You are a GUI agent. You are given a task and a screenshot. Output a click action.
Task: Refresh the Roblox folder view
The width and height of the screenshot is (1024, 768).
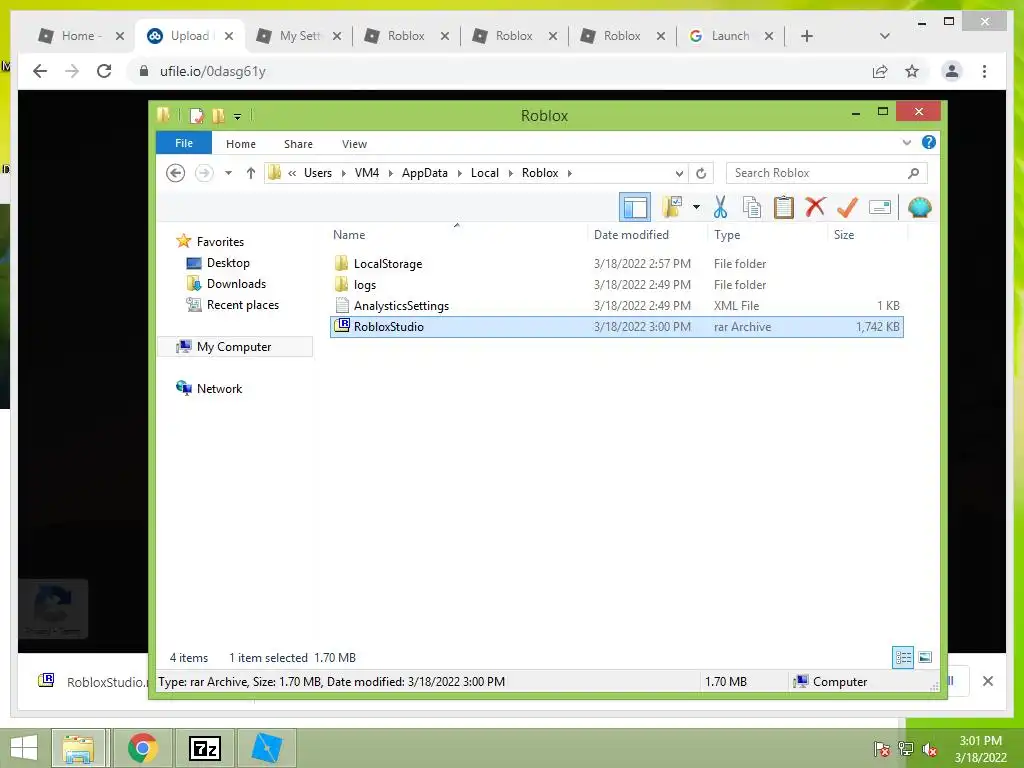click(701, 173)
